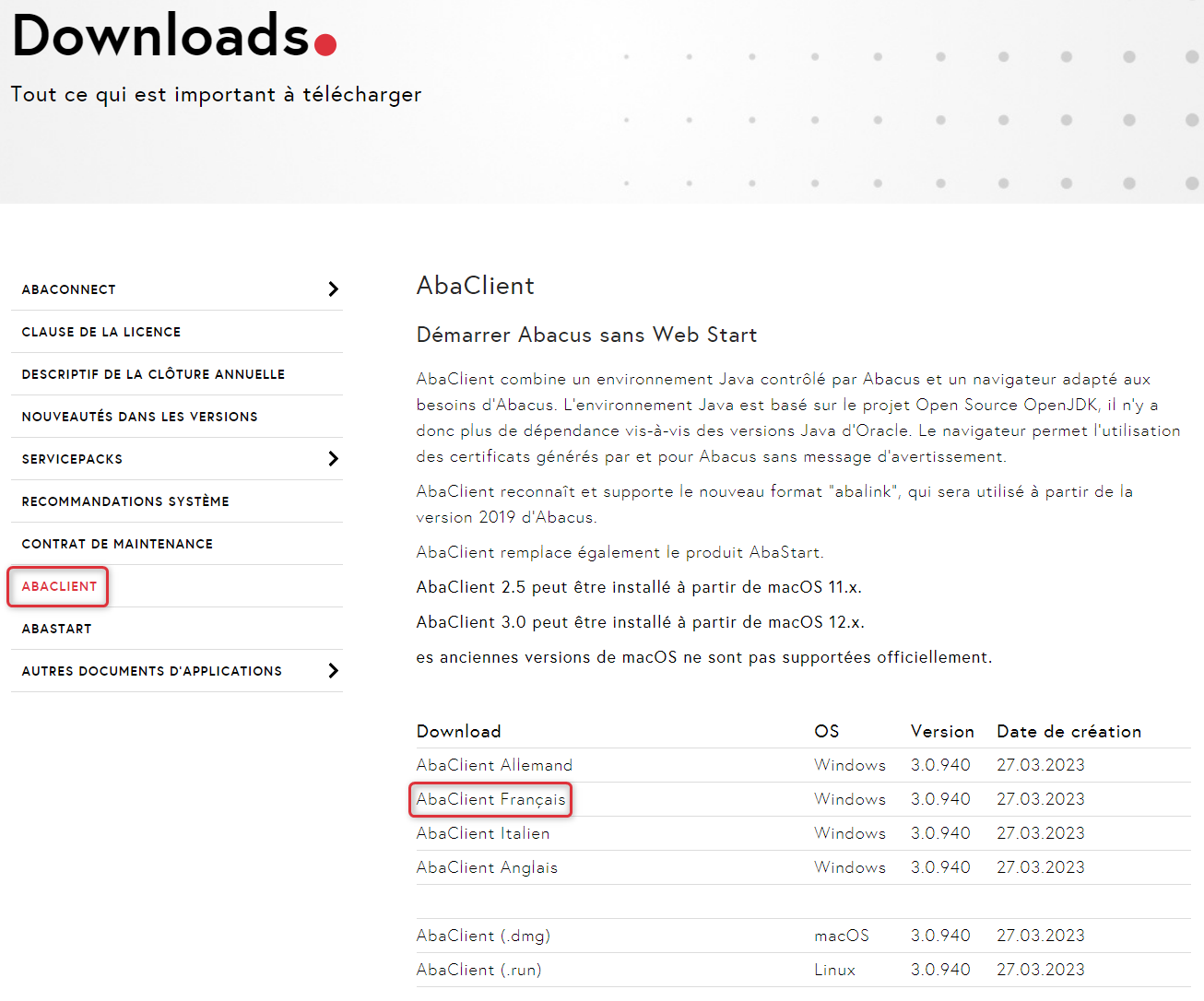Click Windows cell in AbaClient Allemand row
1204x1001 pixels.
pyautogui.click(x=850, y=765)
